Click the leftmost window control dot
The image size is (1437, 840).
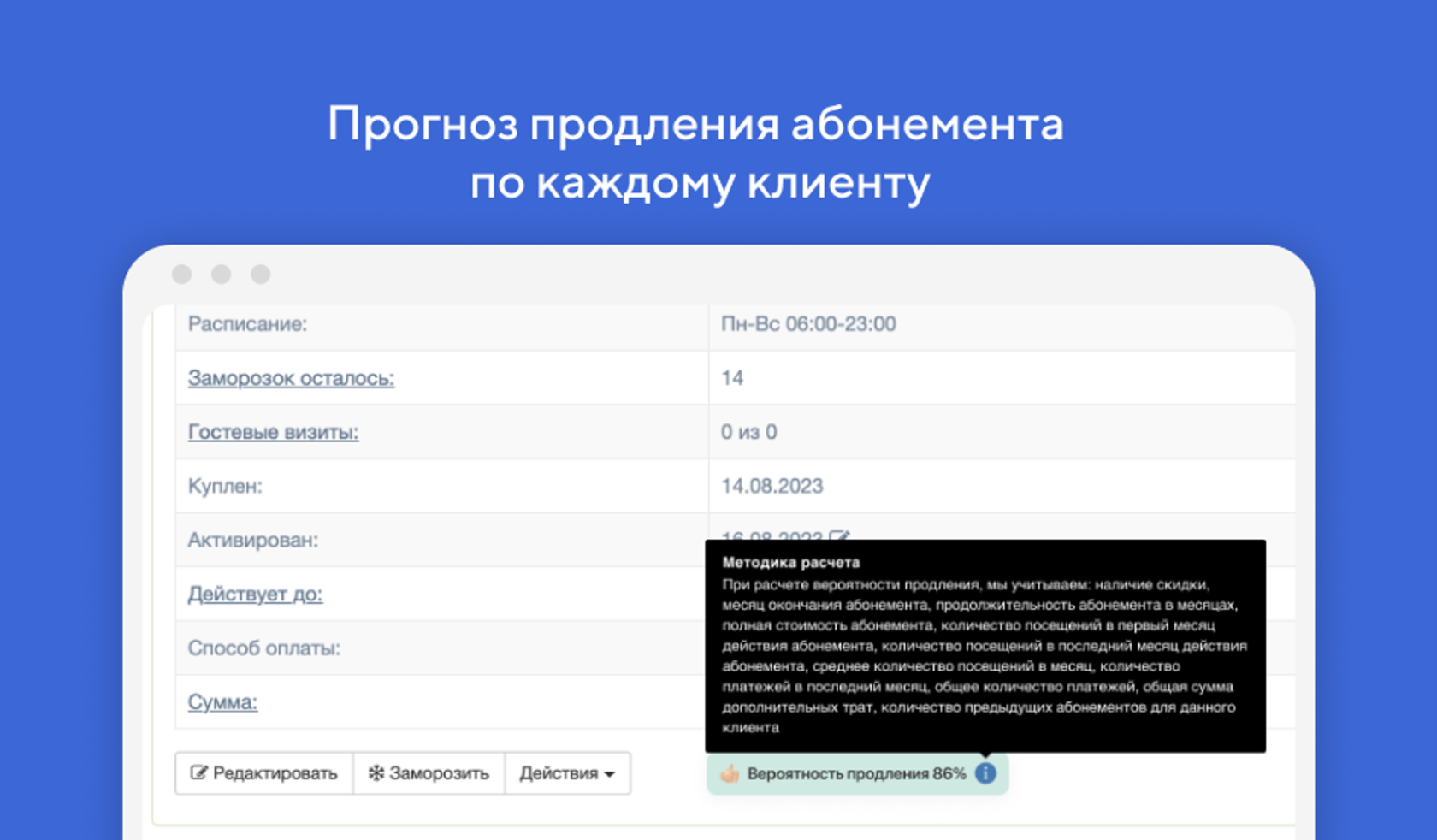[181, 275]
